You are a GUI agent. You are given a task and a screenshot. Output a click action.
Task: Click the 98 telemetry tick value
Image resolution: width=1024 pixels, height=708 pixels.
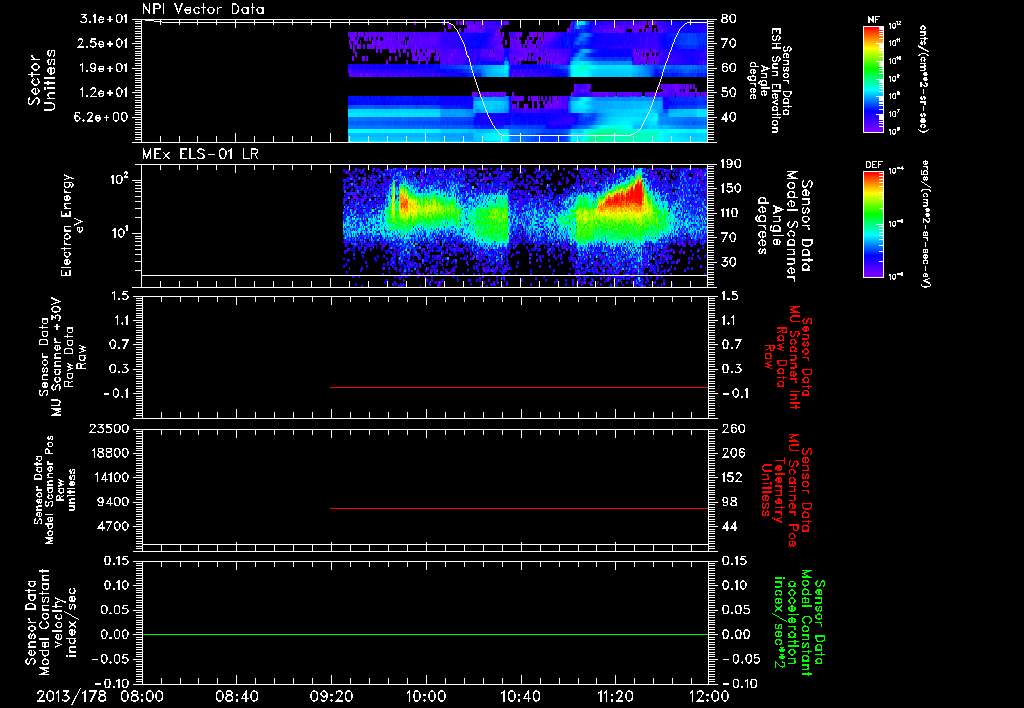(729, 502)
